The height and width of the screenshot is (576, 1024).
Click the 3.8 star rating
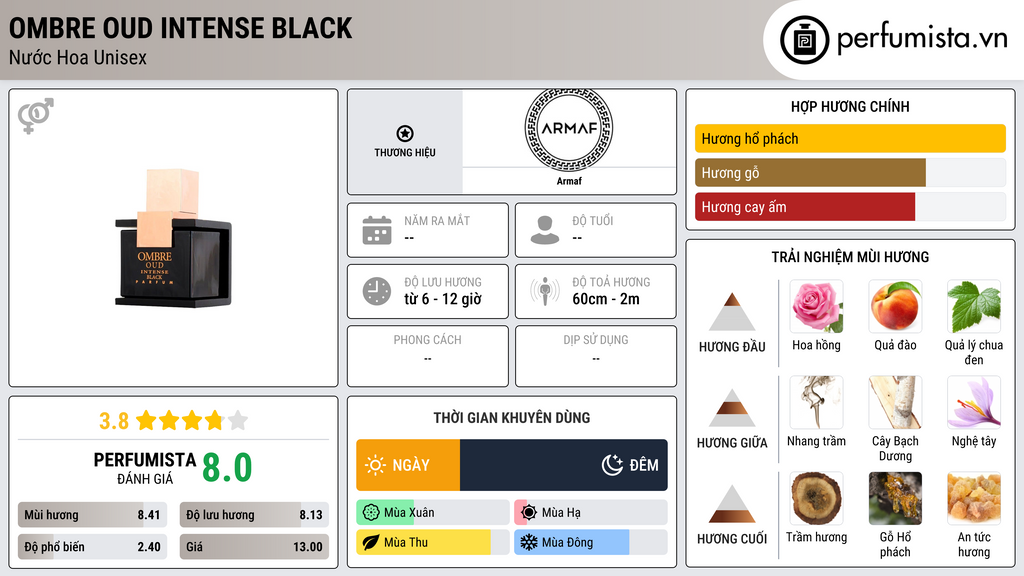point(173,420)
